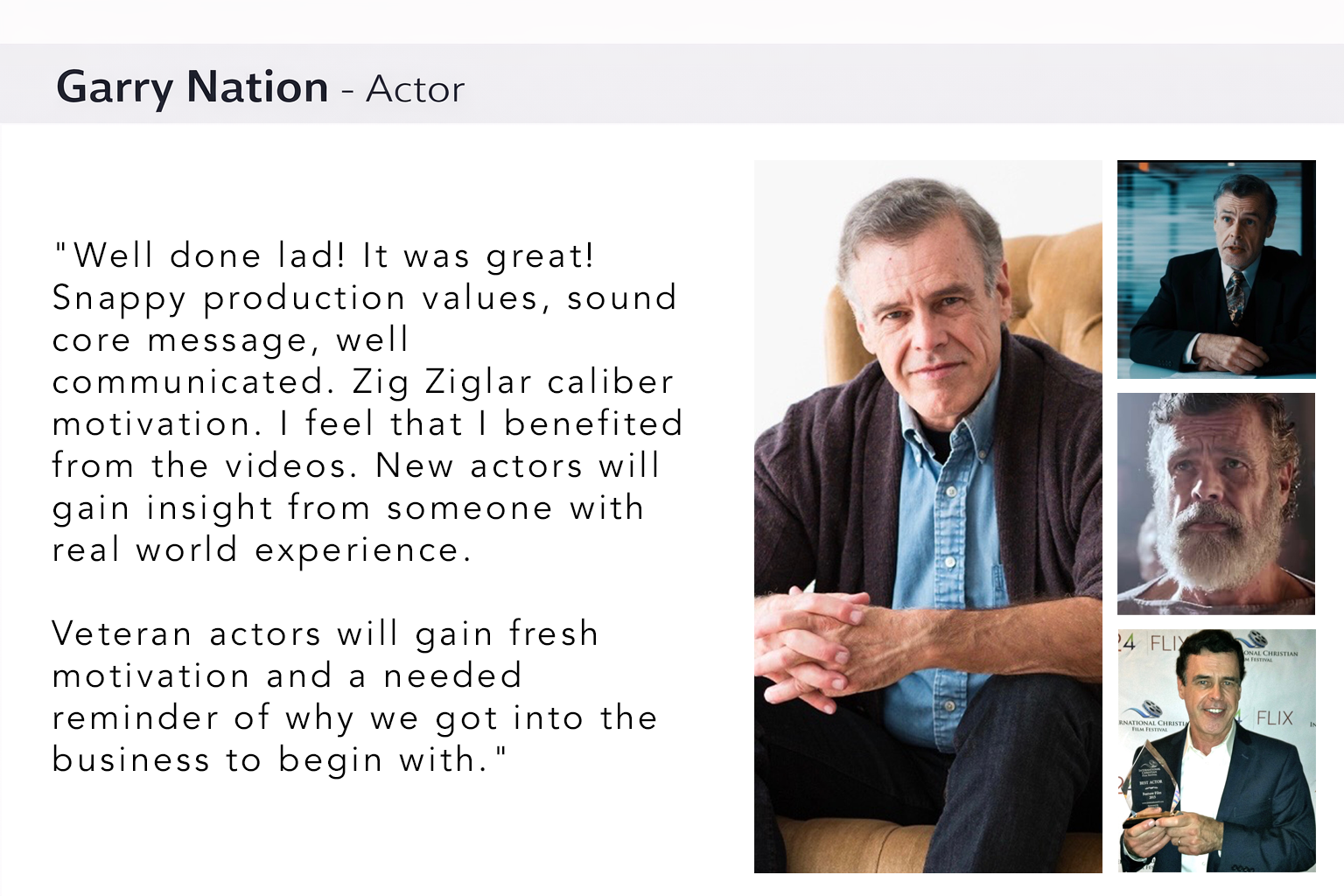Viewport: 1344px width, 896px height.
Task: Click the words "Veteran actors"
Action: (186, 633)
